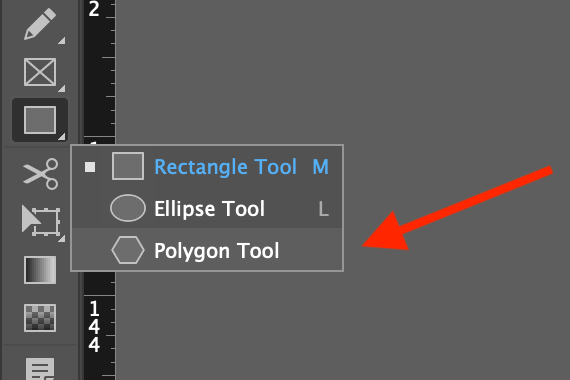
Task: Select the Scissors tool
Action: (x=40, y=173)
